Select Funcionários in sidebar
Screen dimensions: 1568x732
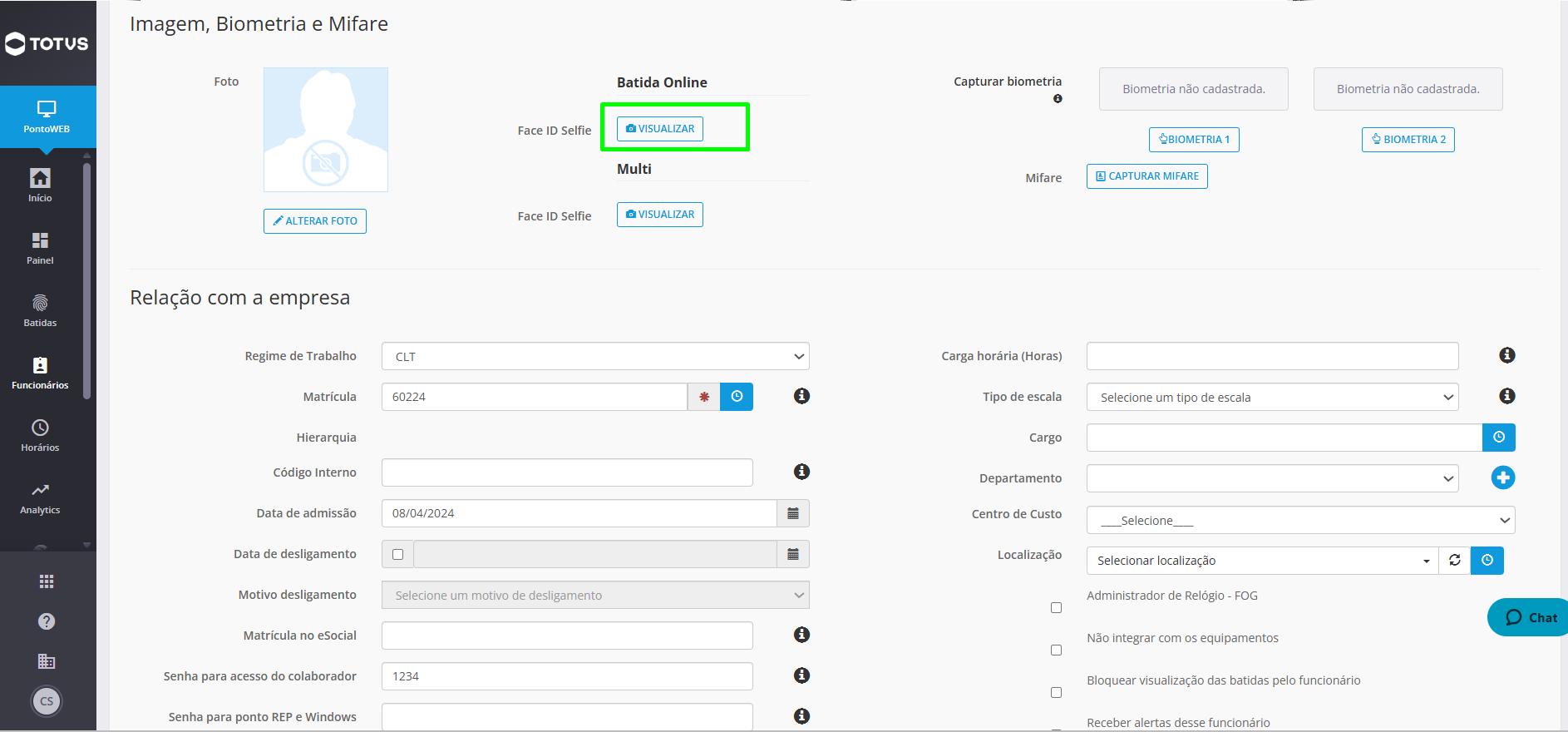click(40, 373)
